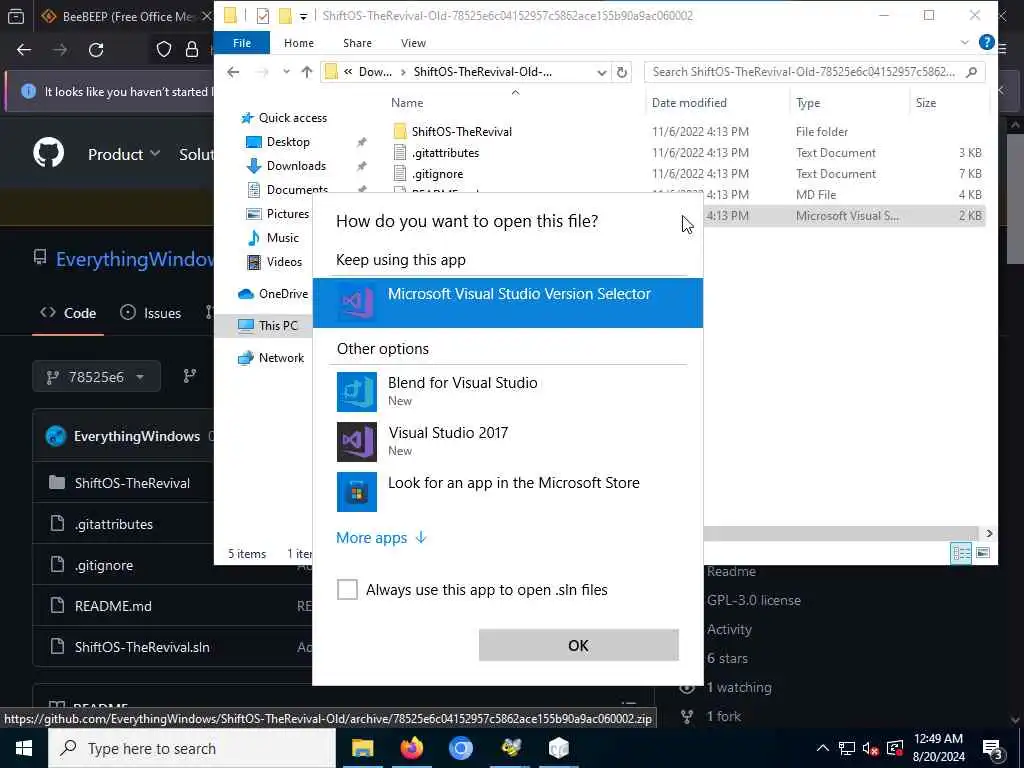The image size is (1024, 768).
Task: Open README.md file on GitHub
Action: [113, 606]
